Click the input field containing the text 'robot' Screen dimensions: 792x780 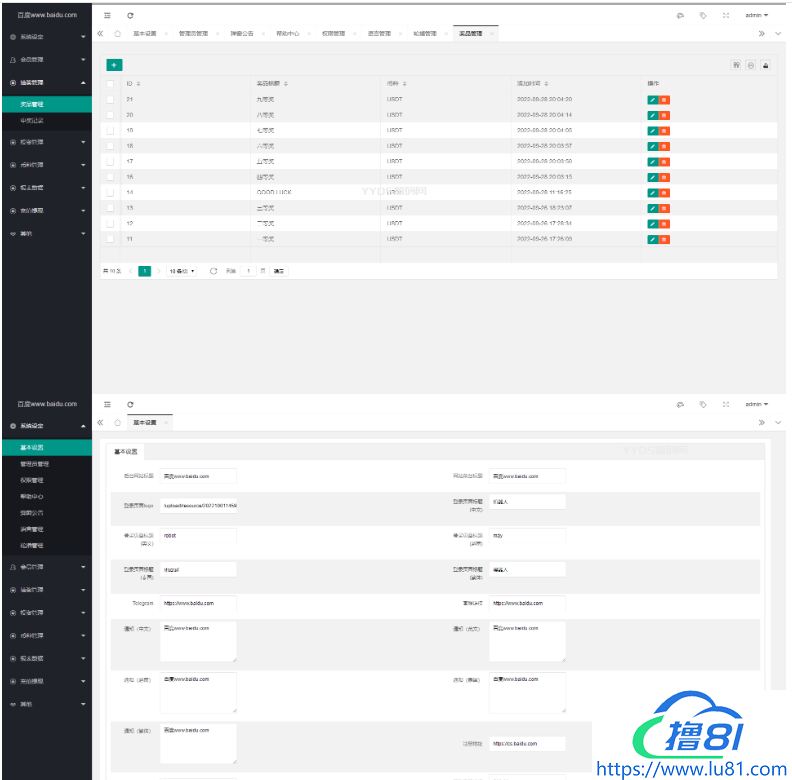pos(198,536)
